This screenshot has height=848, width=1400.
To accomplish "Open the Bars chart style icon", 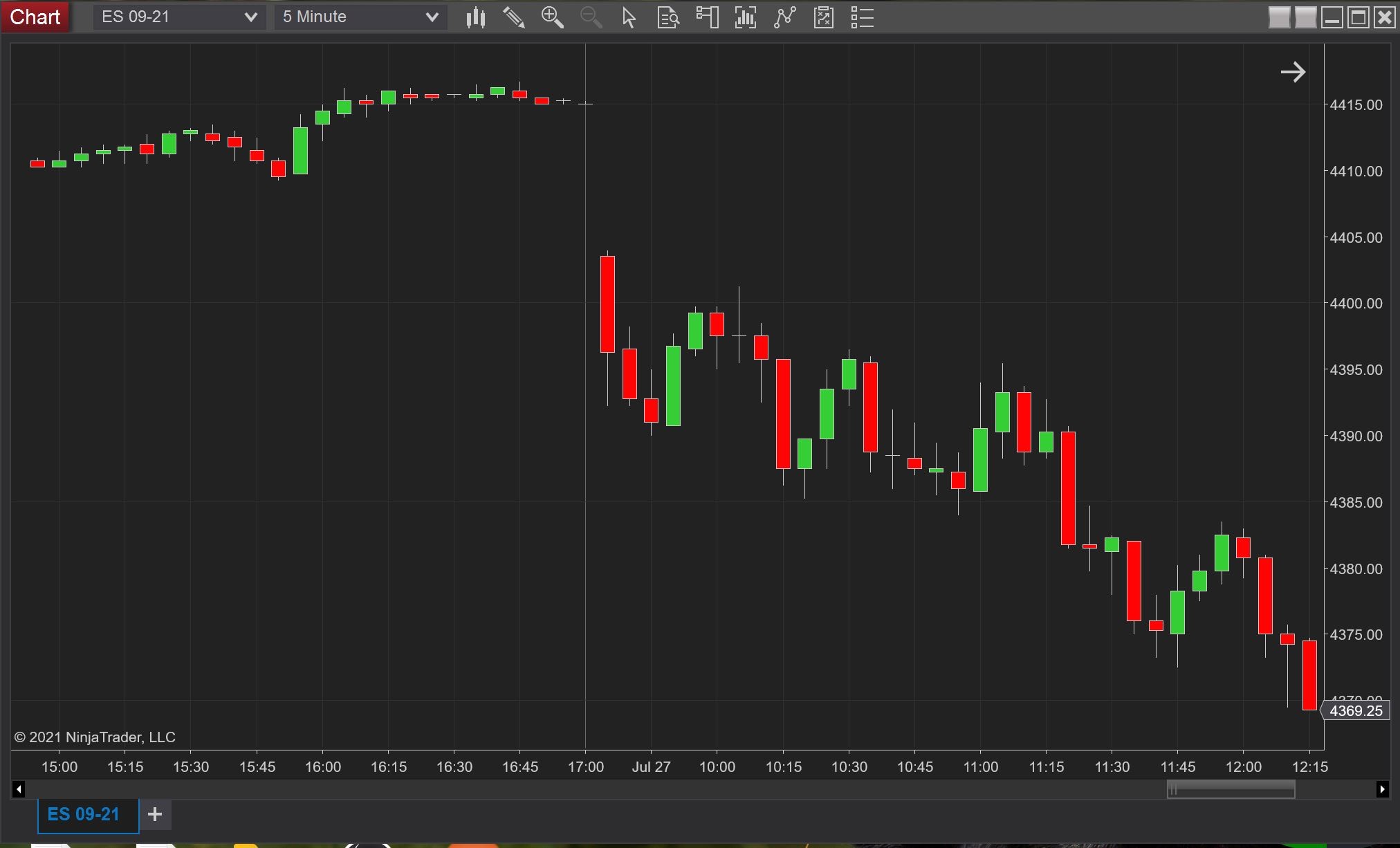I will [475, 17].
